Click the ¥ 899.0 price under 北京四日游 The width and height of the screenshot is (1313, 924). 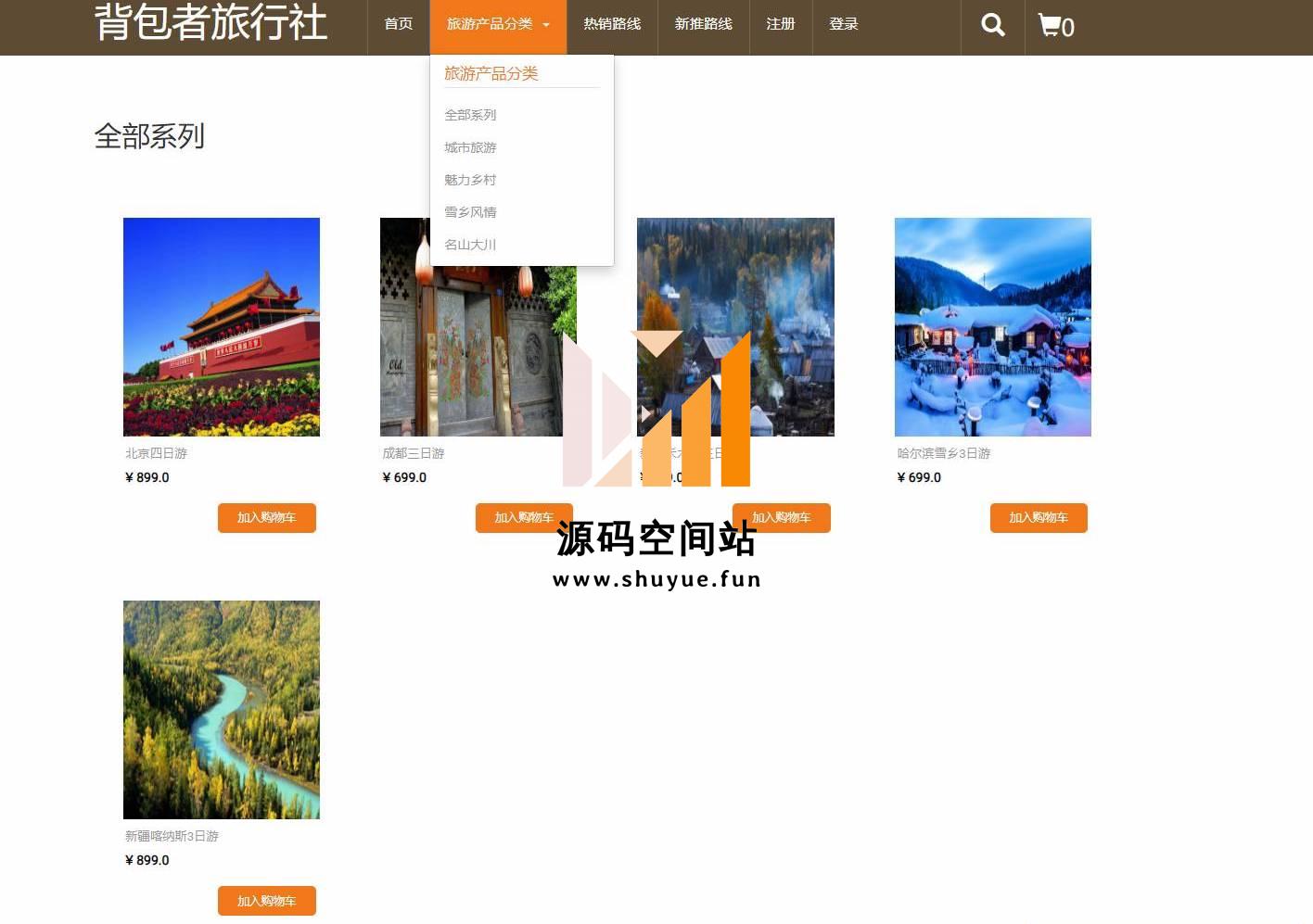click(x=147, y=477)
